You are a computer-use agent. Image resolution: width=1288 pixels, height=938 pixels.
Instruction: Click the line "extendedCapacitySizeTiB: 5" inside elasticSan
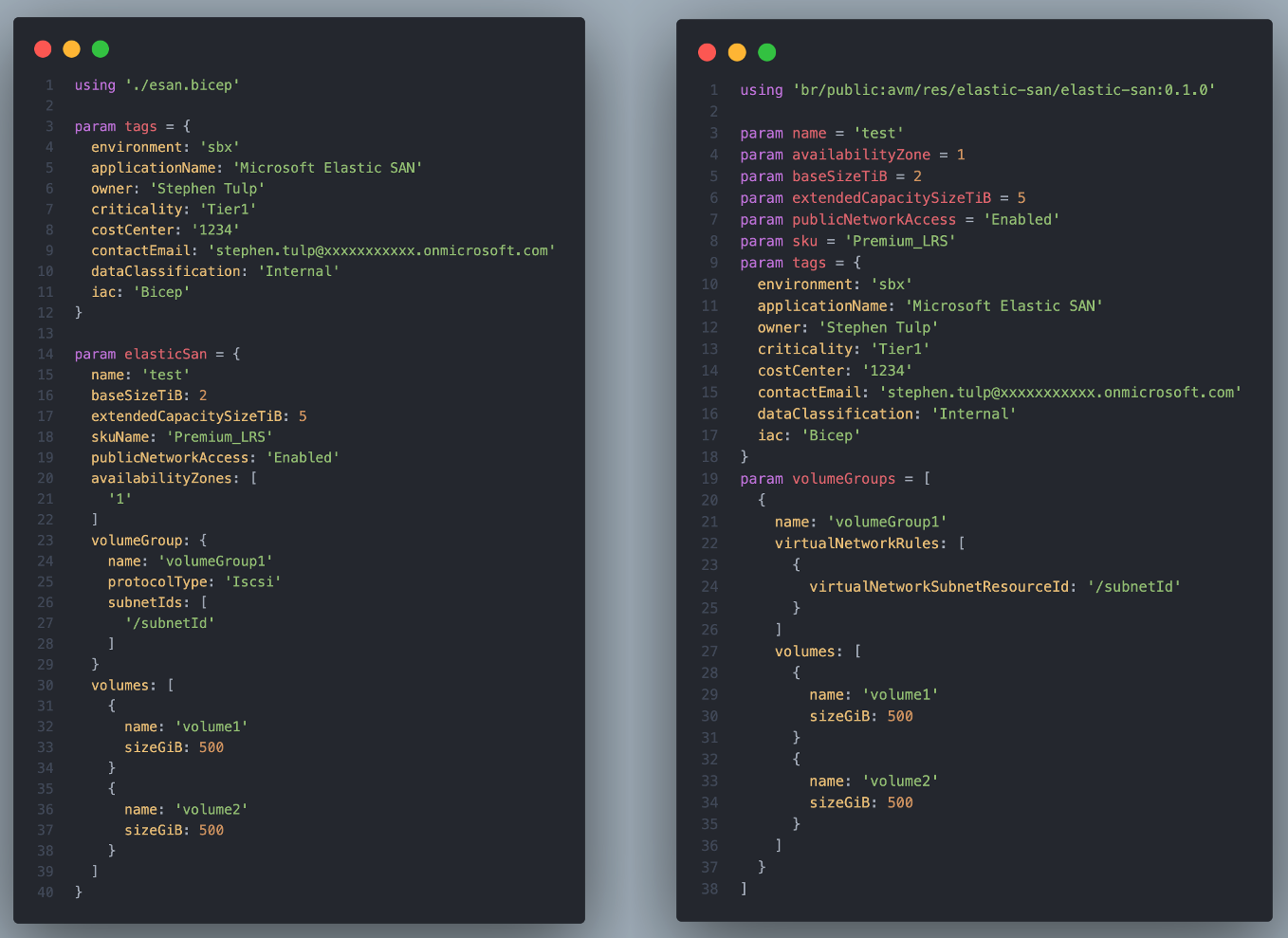199,416
